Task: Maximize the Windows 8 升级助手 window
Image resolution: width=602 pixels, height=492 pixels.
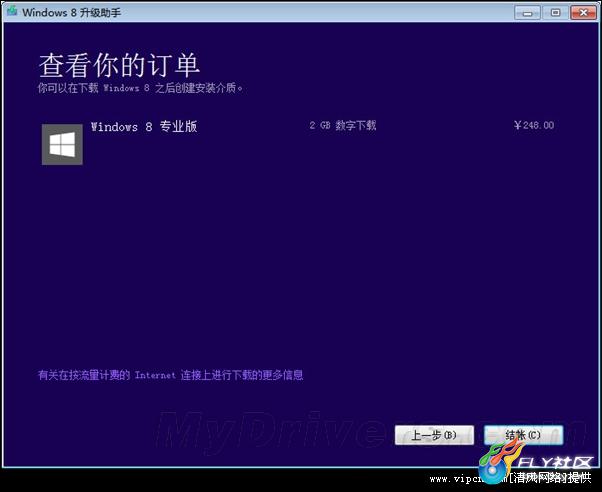Action: click(555, 13)
